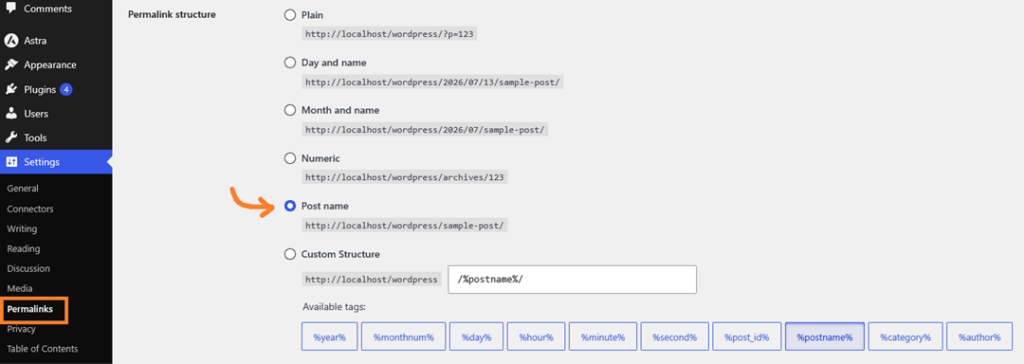This screenshot has width=1024, height=364.
Task: Click the Appearance paintbrush icon
Action: tap(11, 65)
